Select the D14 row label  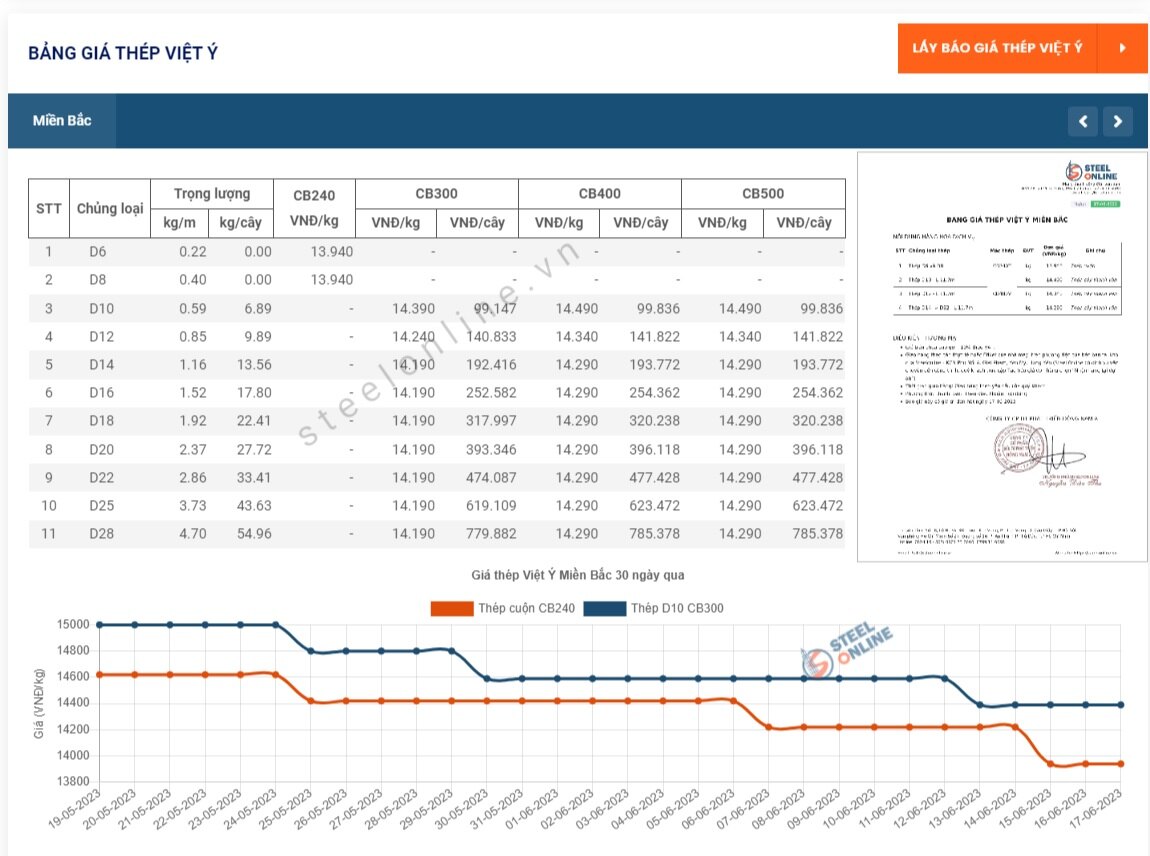(101, 365)
